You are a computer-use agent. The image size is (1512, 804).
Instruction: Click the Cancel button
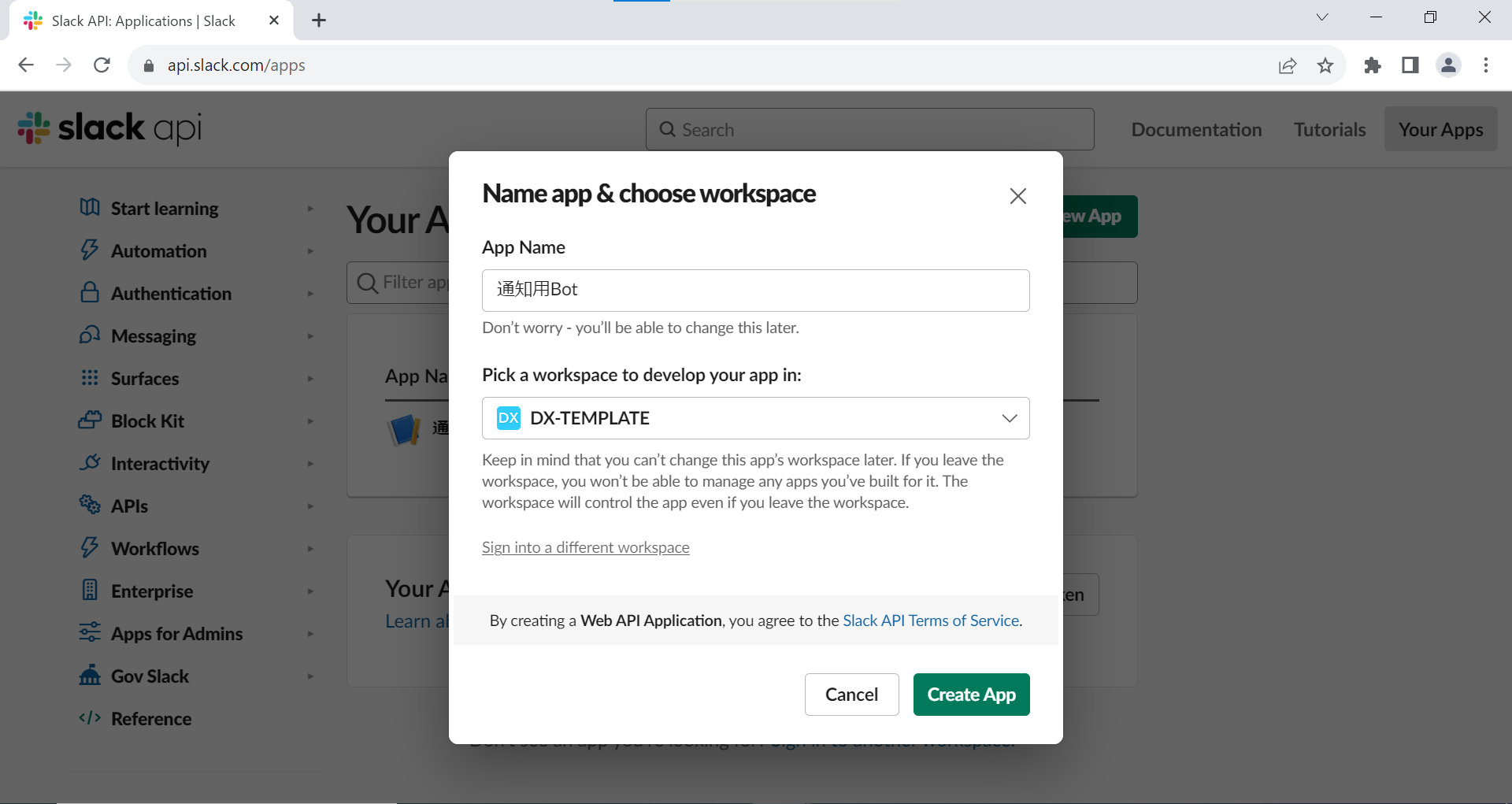851,695
